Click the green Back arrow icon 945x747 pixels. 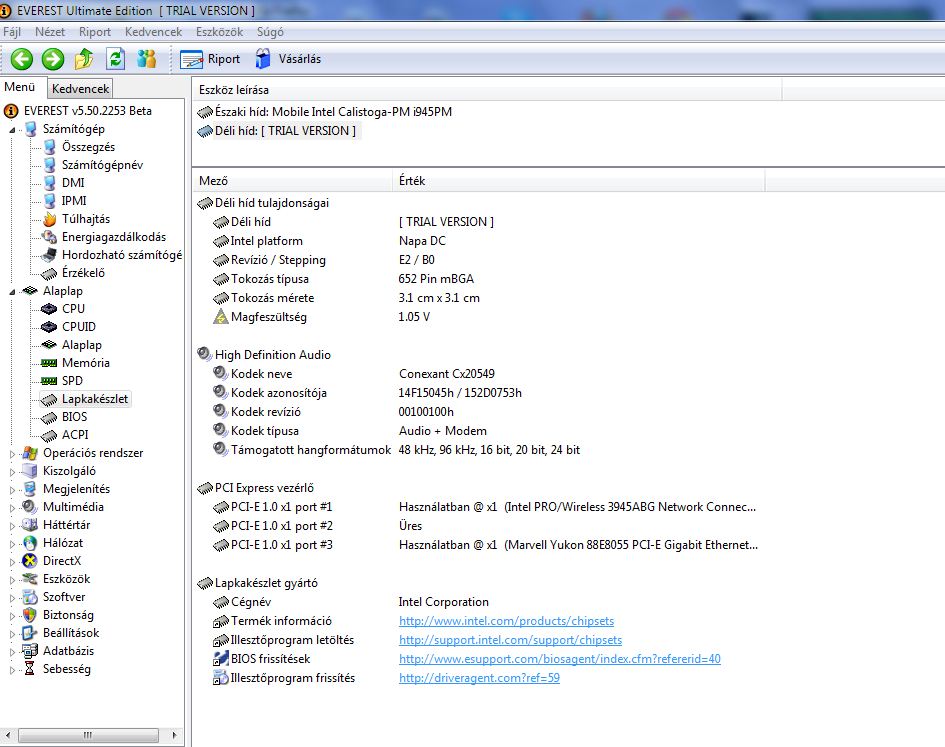click(22, 58)
